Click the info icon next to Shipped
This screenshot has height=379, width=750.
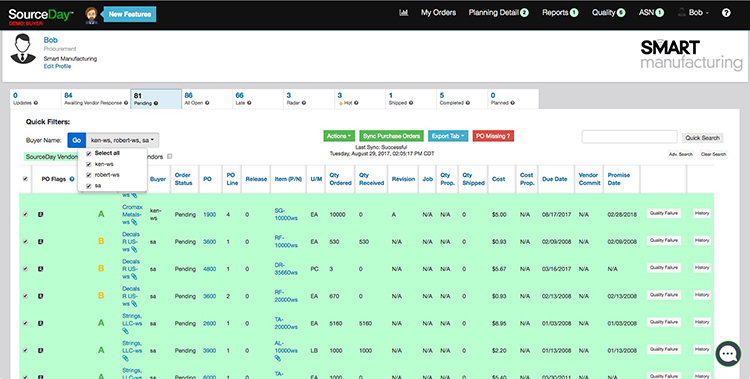[x=411, y=103]
